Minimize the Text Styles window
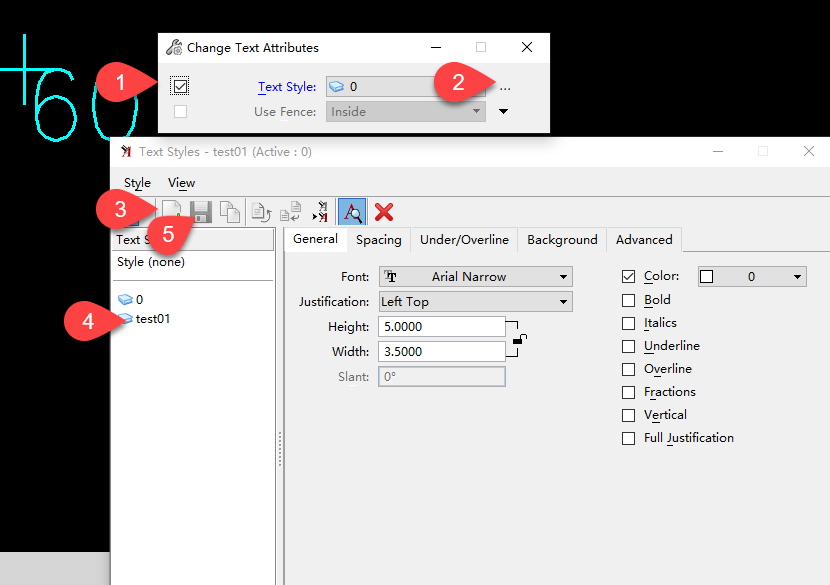The image size is (830, 585). click(x=718, y=151)
